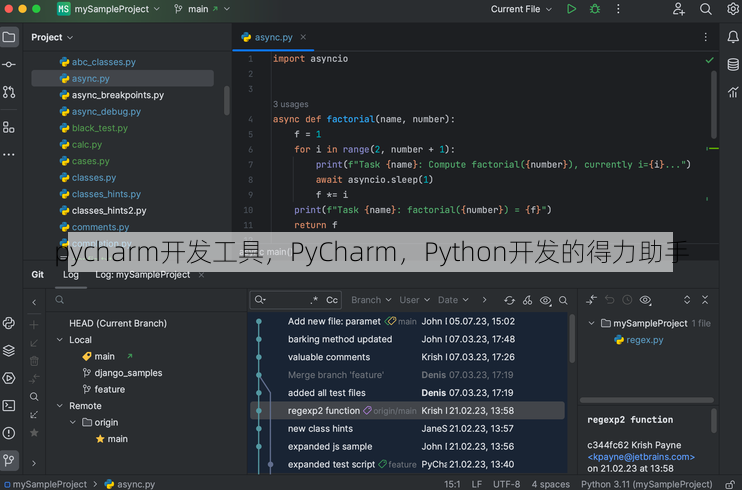
Task: Open Code With Me add-user icon
Action: [679, 9]
